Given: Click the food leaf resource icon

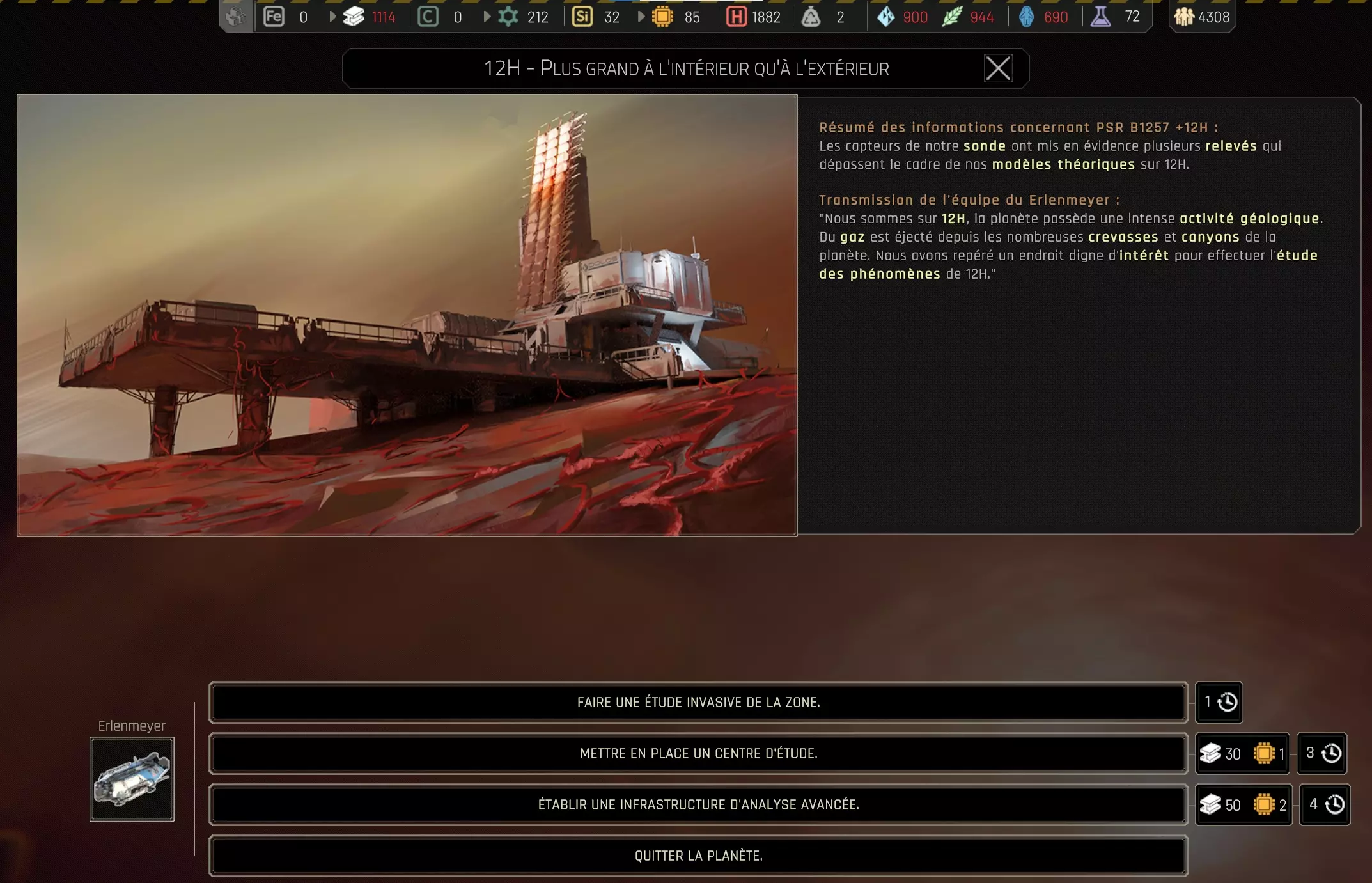Looking at the screenshot, I should point(952,17).
